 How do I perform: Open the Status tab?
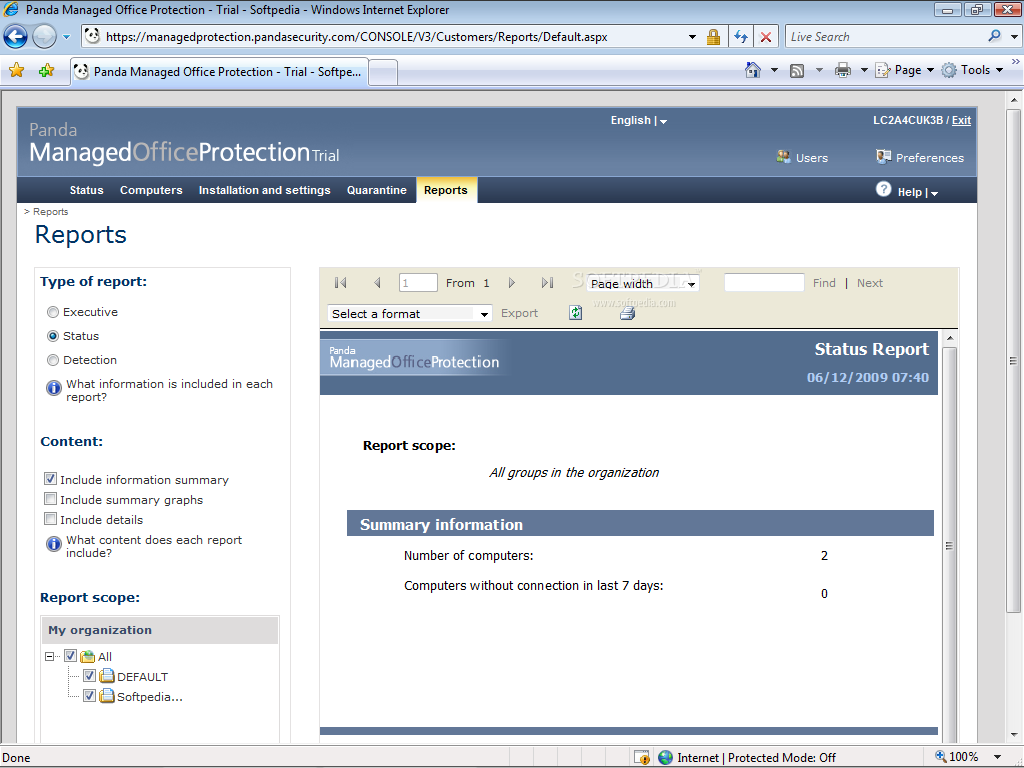[x=86, y=190]
